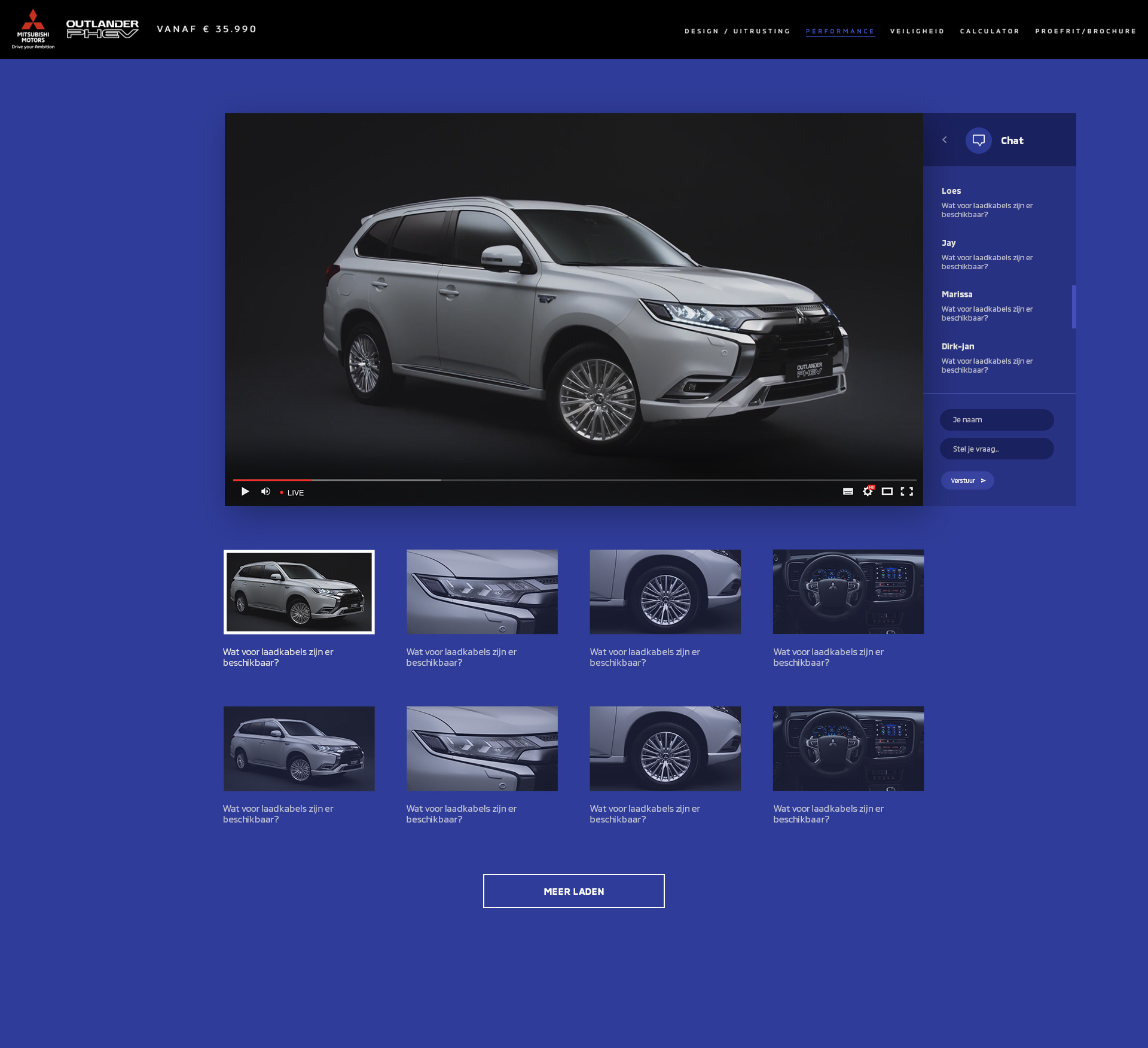This screenshot has width=1148, height=1048.
Task: Open the full car thumbnail in the second row
Action: tap(299, 748)
